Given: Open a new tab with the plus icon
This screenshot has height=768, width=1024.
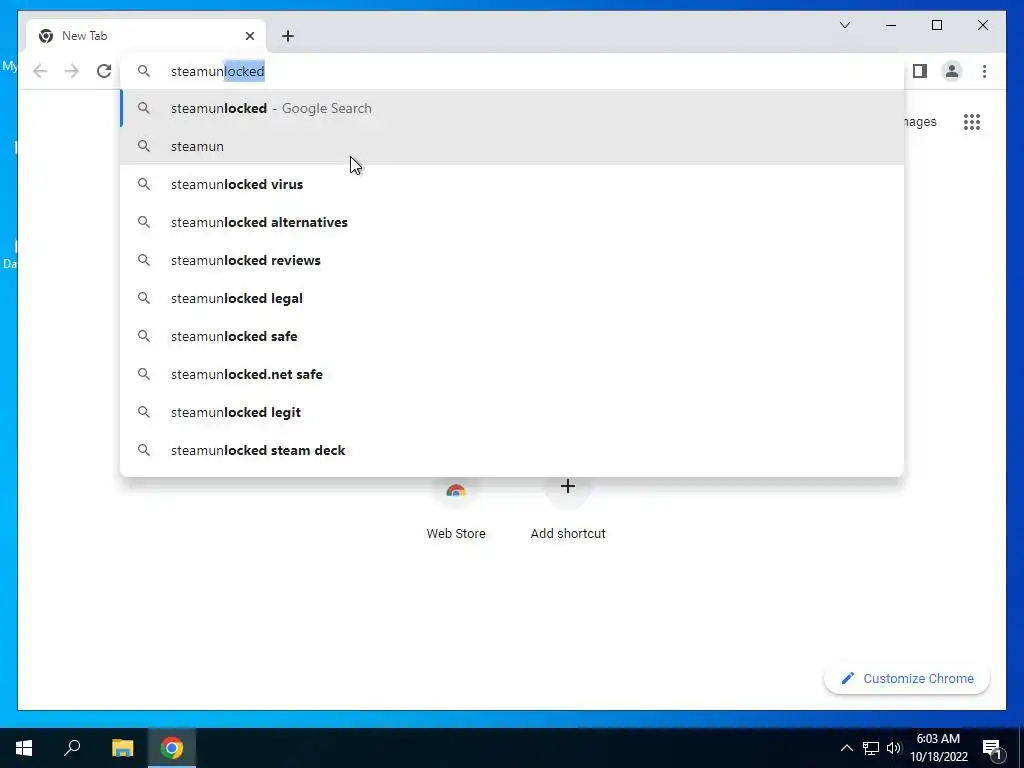Looking at the screenshot, I should tap(288, 36).
